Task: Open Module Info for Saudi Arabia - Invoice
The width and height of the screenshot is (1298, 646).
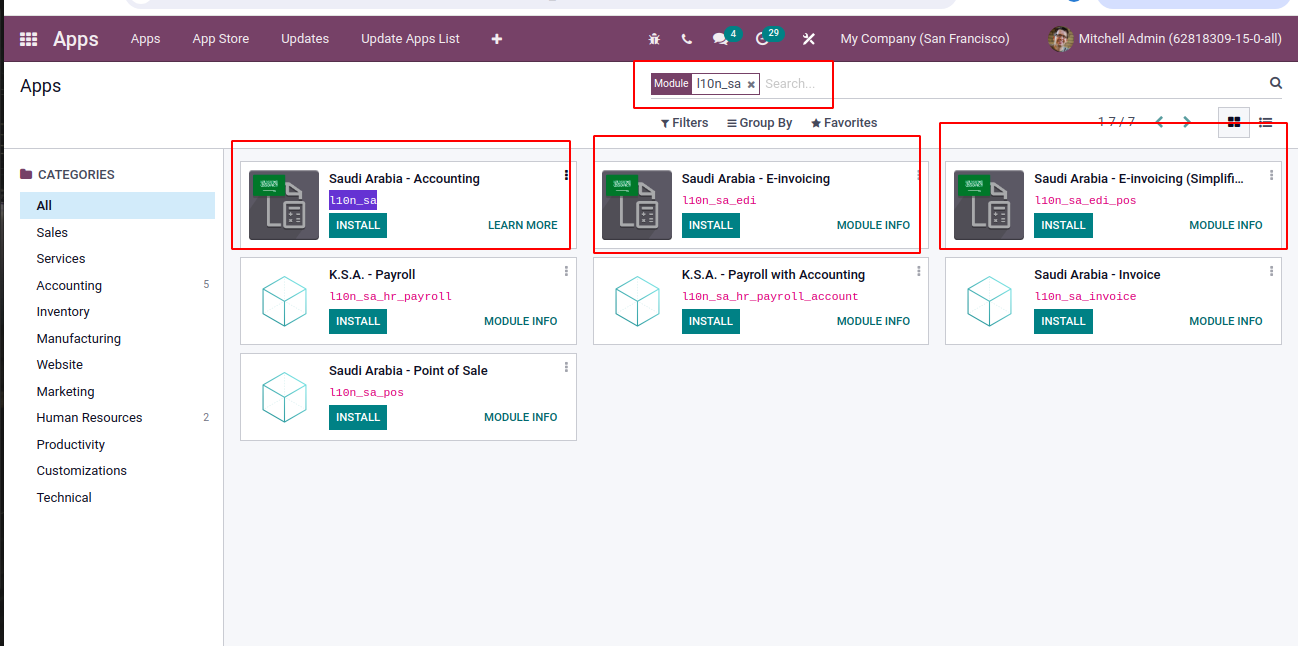Action: tap(1226, 321)
